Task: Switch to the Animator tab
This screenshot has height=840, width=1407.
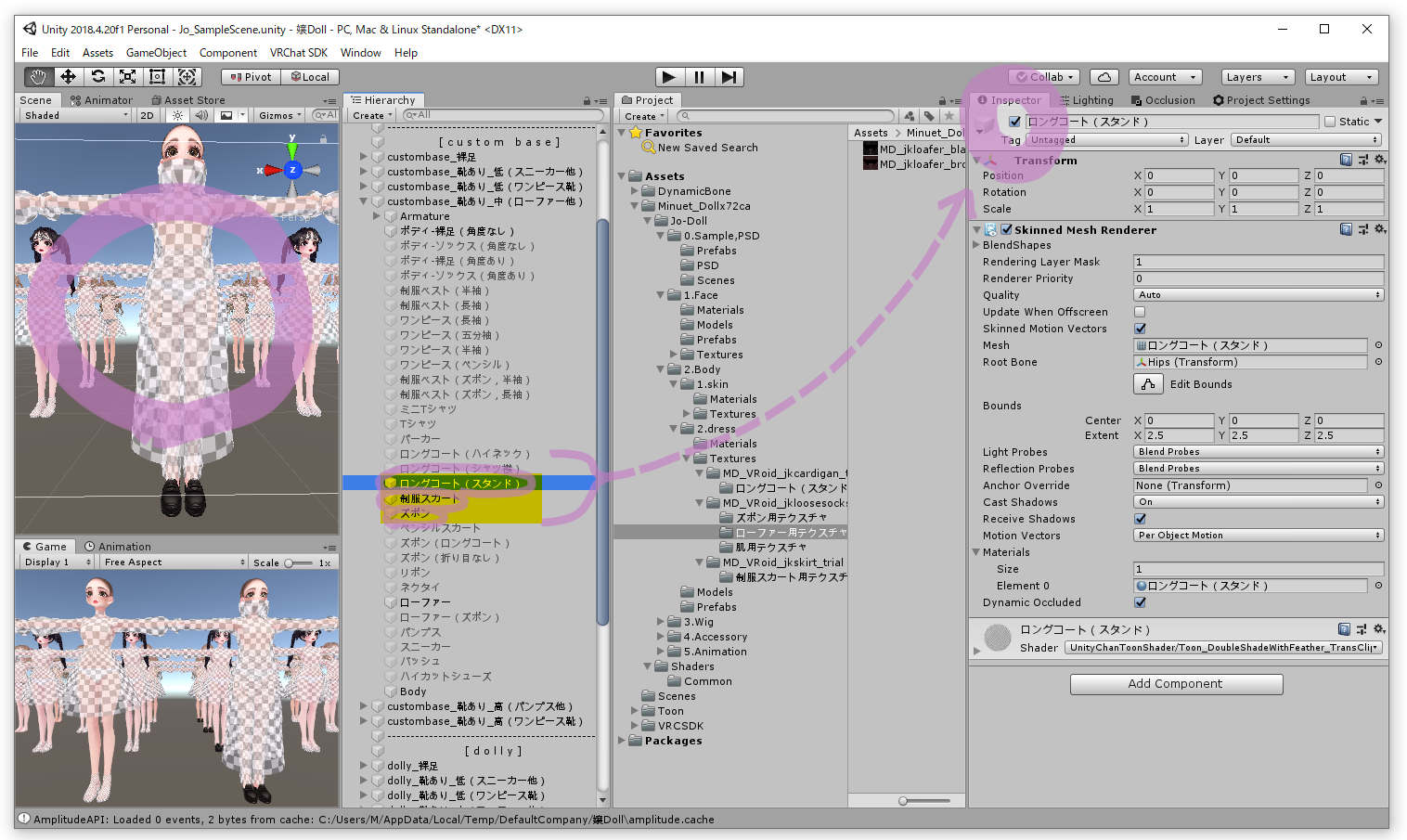Action: (x=101, y=100)
